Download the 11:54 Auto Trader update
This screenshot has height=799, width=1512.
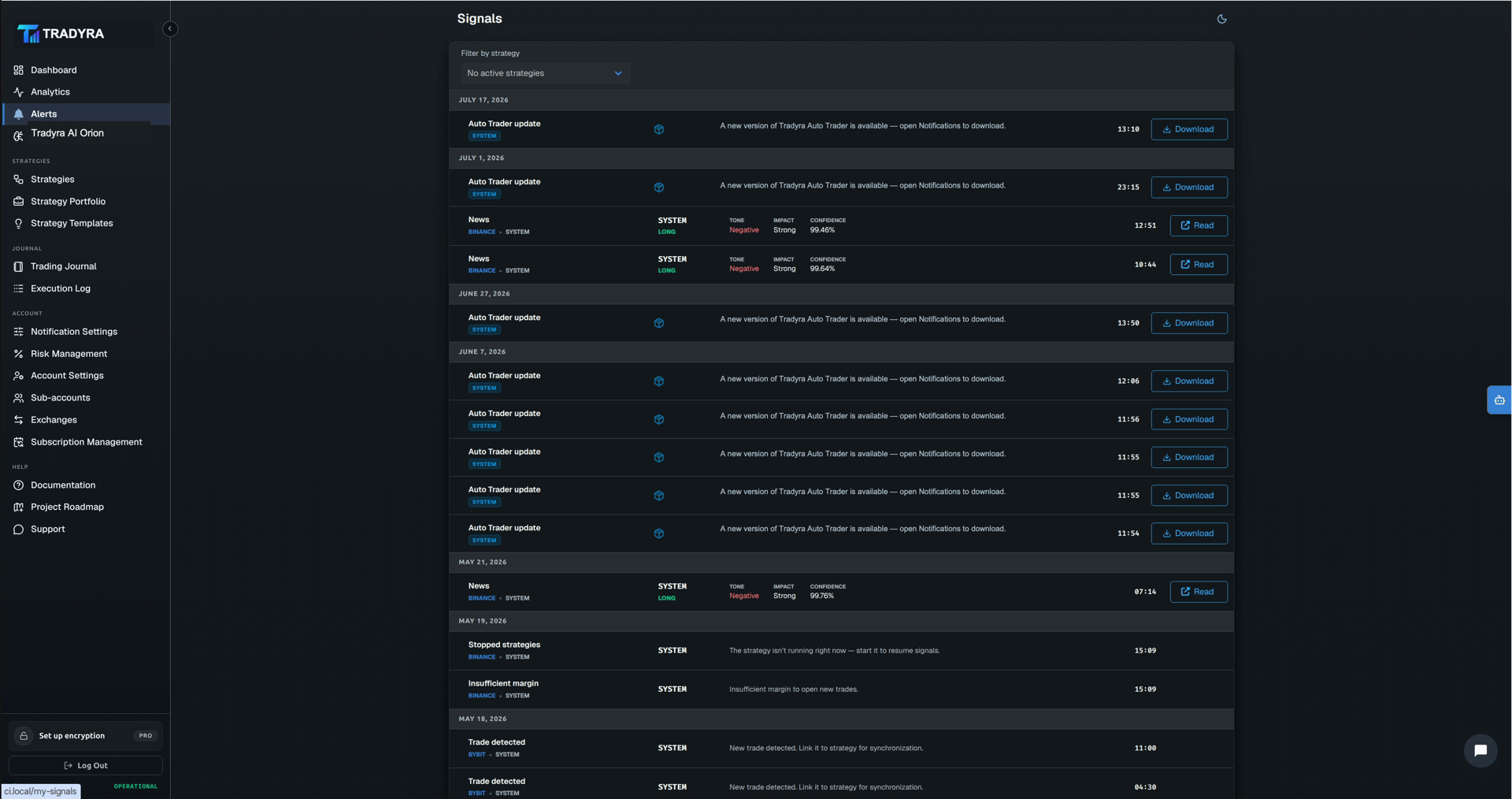1189,533
